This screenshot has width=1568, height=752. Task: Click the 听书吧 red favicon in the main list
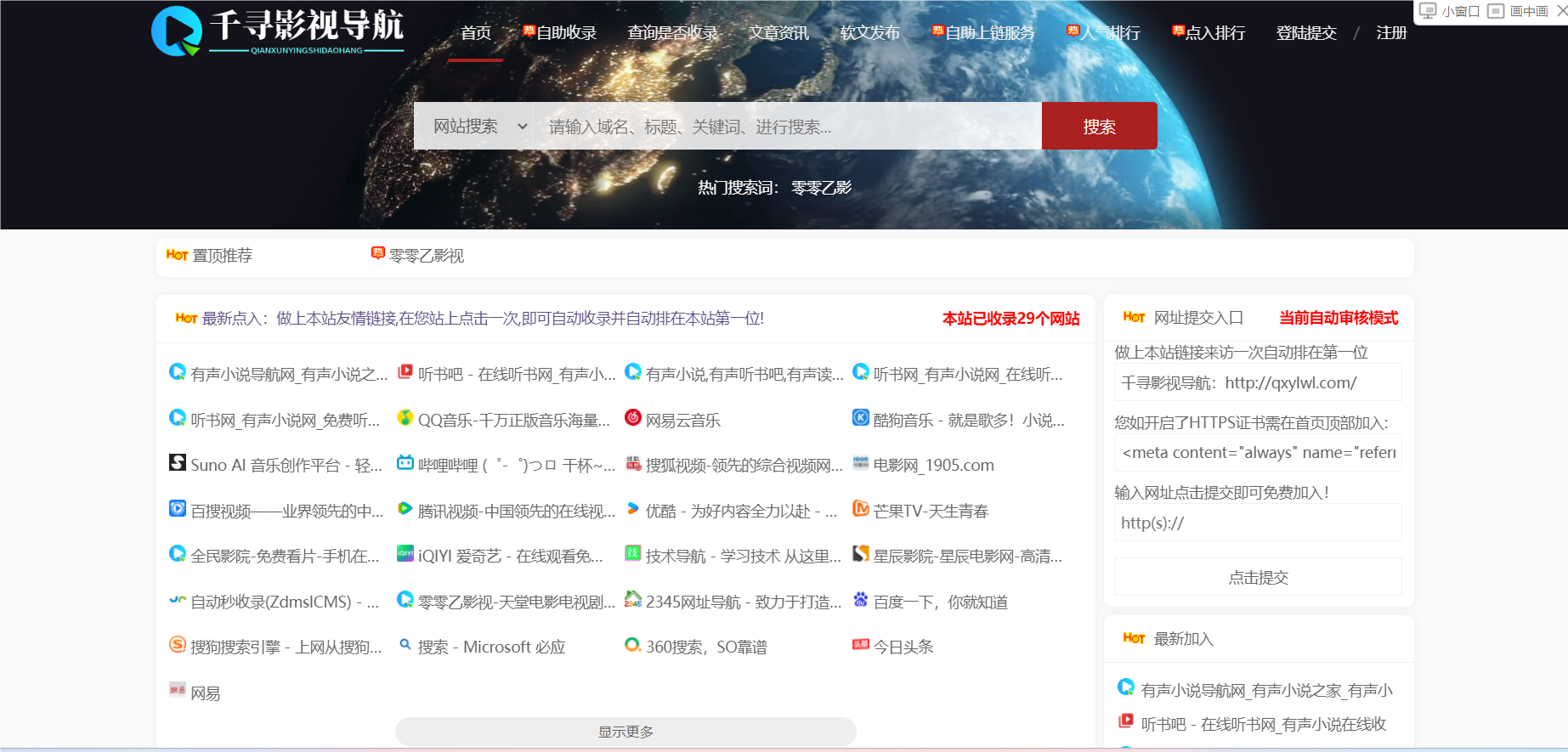[405, 372]
